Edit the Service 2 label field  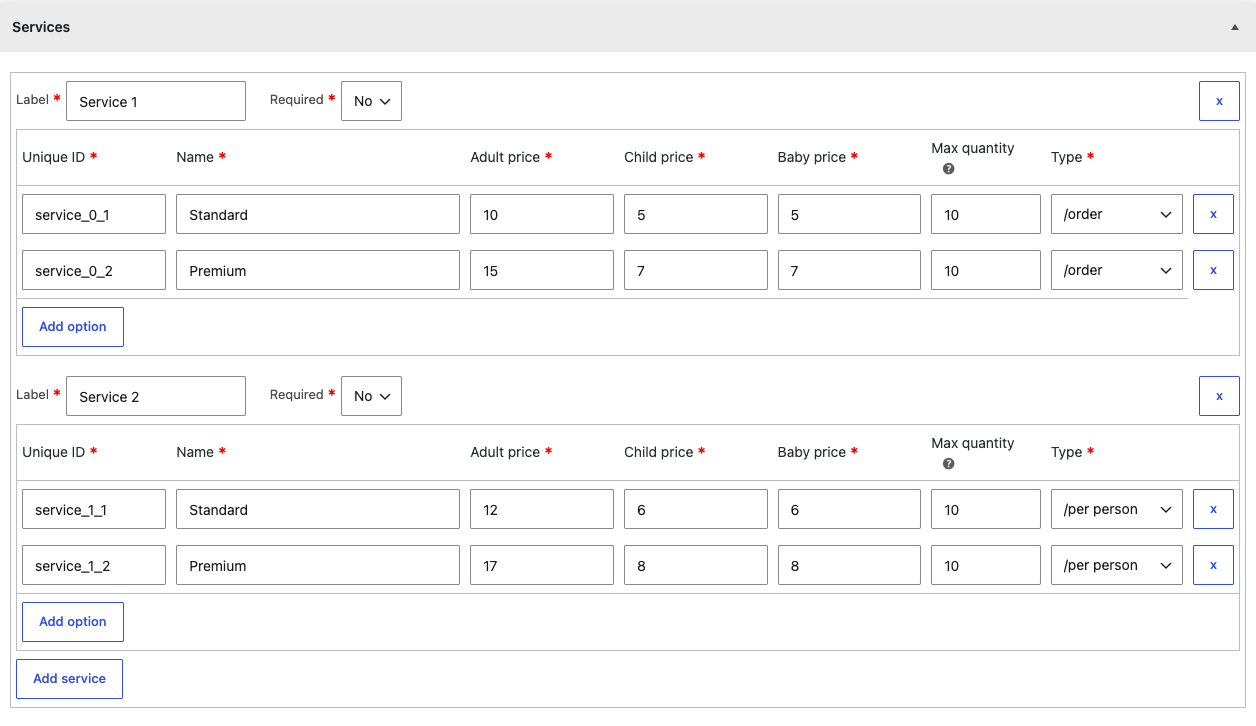pyautogui.click(x=156, y=396)
